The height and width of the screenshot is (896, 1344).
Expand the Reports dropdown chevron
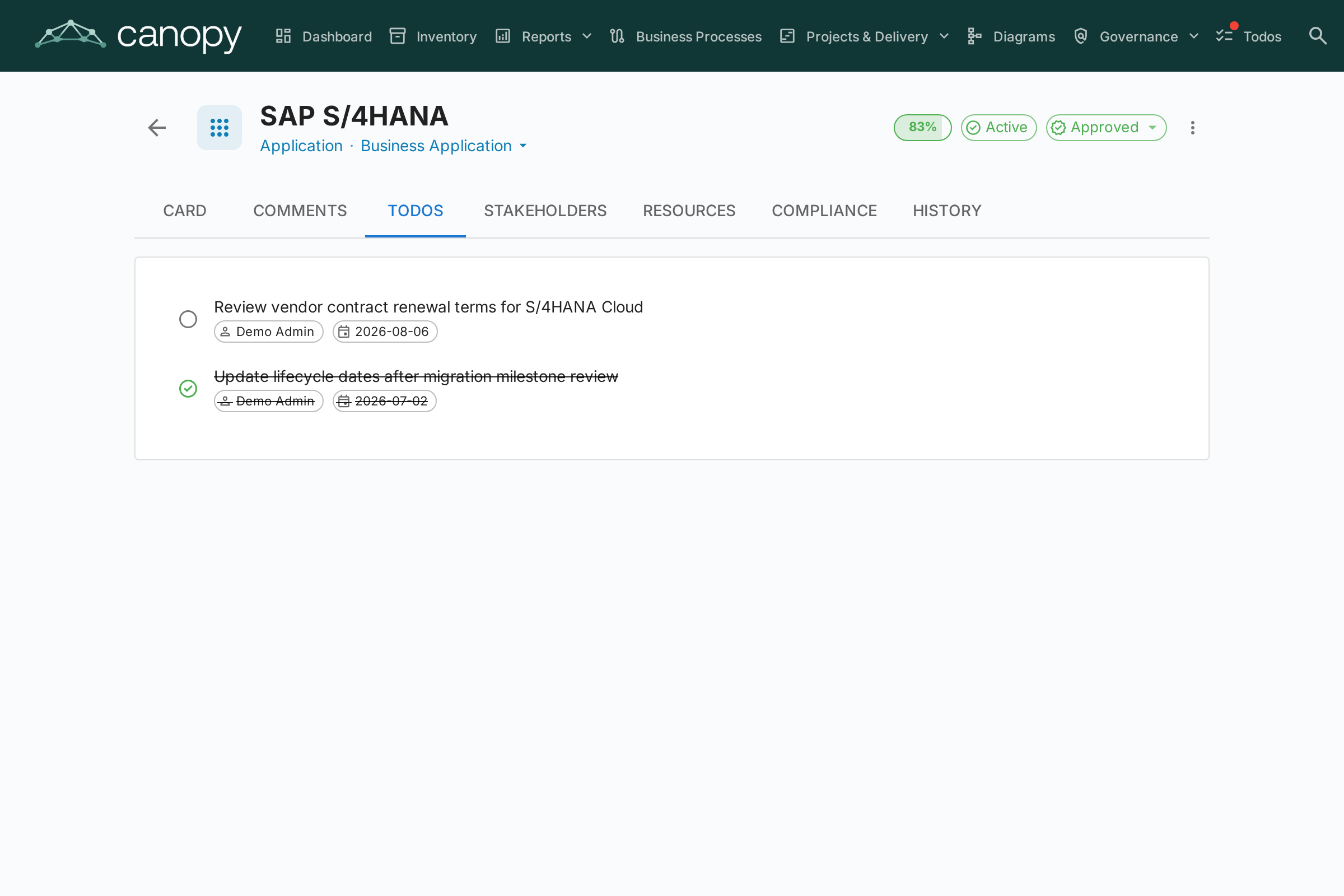coord(587,36)
